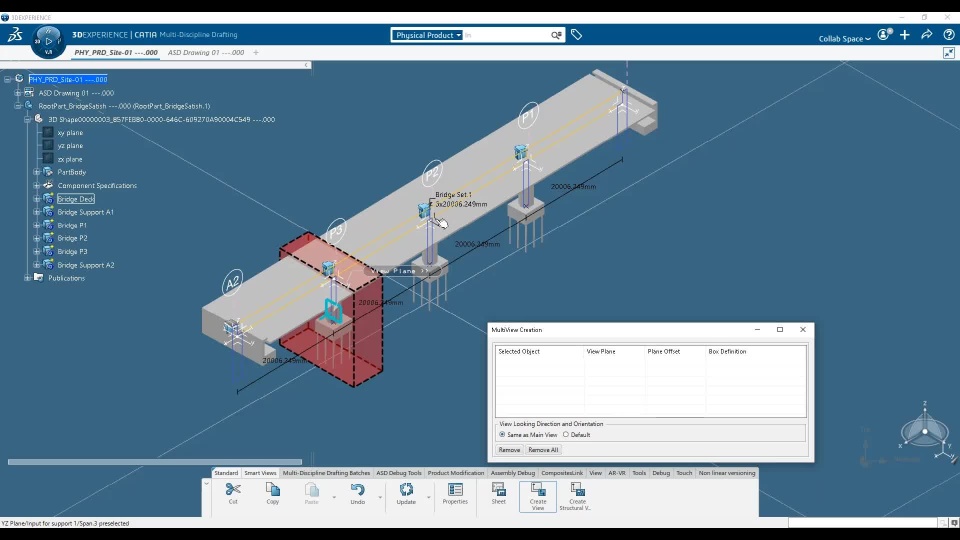Click the Box Definition column header
Viewport: 960px width, 540px height.
(x=756, y=351)
